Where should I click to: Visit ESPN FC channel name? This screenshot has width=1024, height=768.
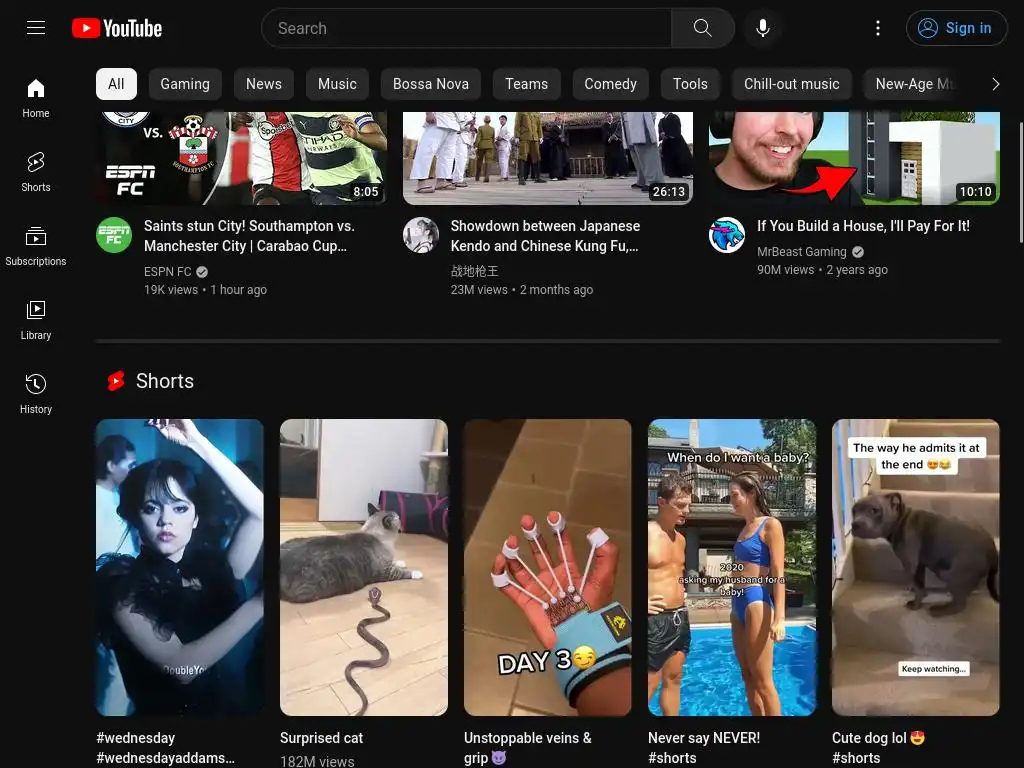[x=168, y=271]
